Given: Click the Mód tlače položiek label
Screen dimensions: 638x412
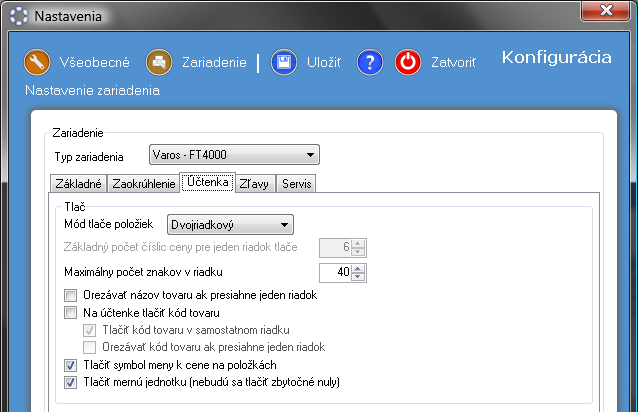Looking at the screenshot, I should click(x=109, y=224).
